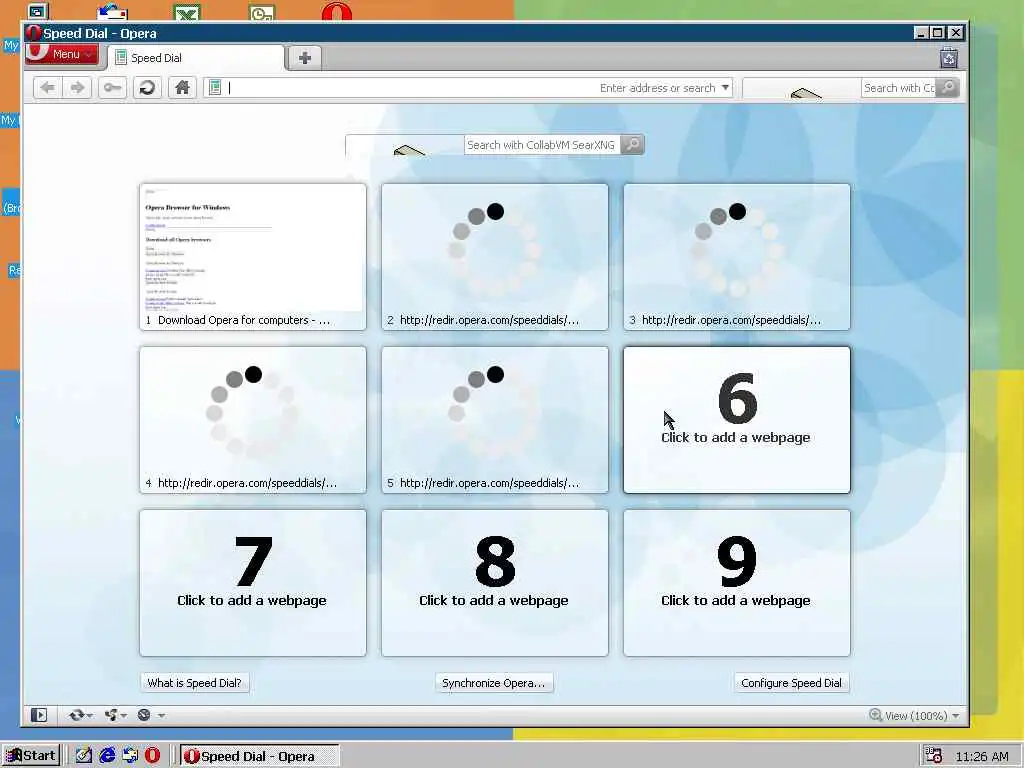Click the toolbar search field
The width and height of the screenshot is (1024, 768).
pyautogui.click(x=898, y=88)
